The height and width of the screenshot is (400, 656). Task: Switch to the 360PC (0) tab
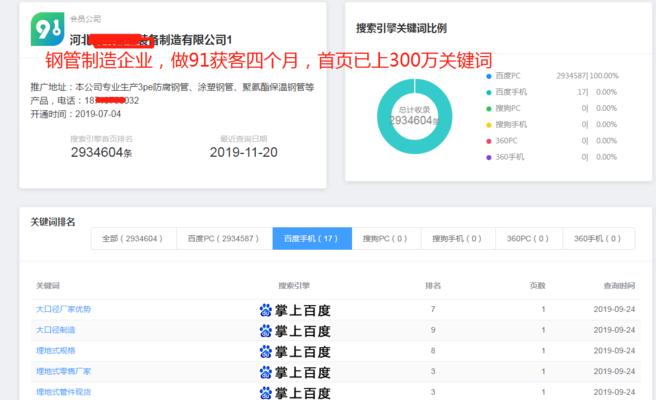coord(529,238)
